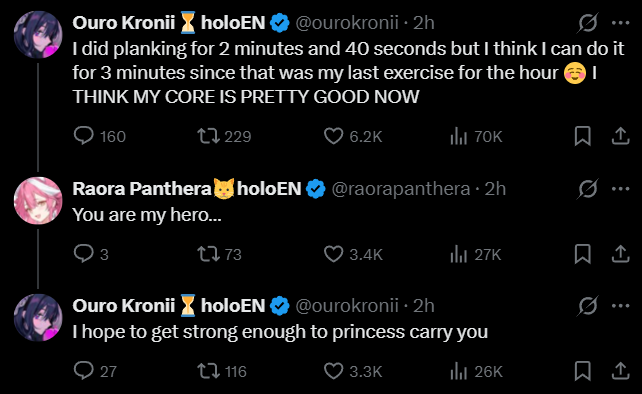Open more options on the princess carry tweet
642x394 pixels.
[x=621, y=306]
